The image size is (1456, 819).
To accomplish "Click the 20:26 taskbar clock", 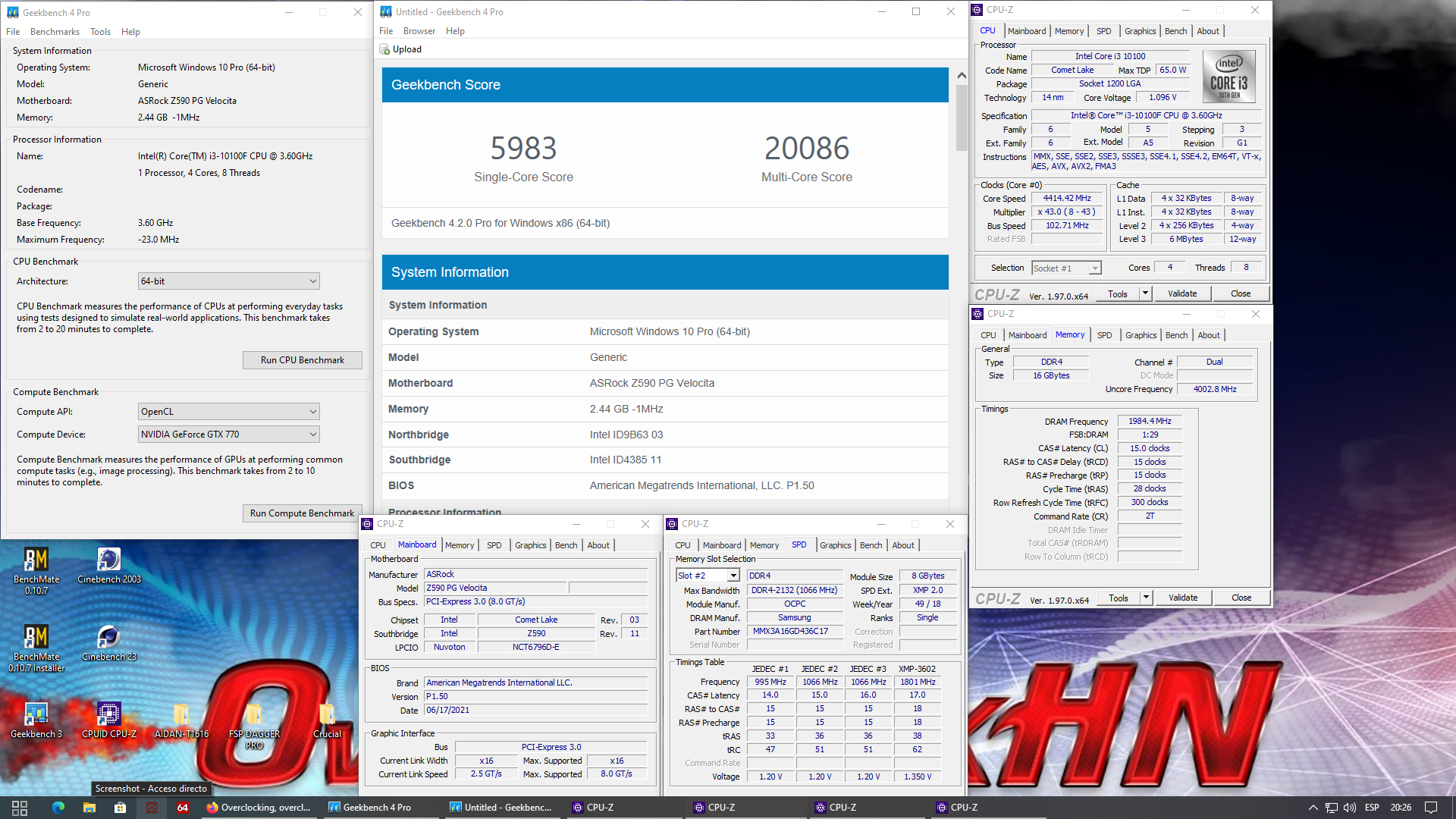I will click(1401, 808).
